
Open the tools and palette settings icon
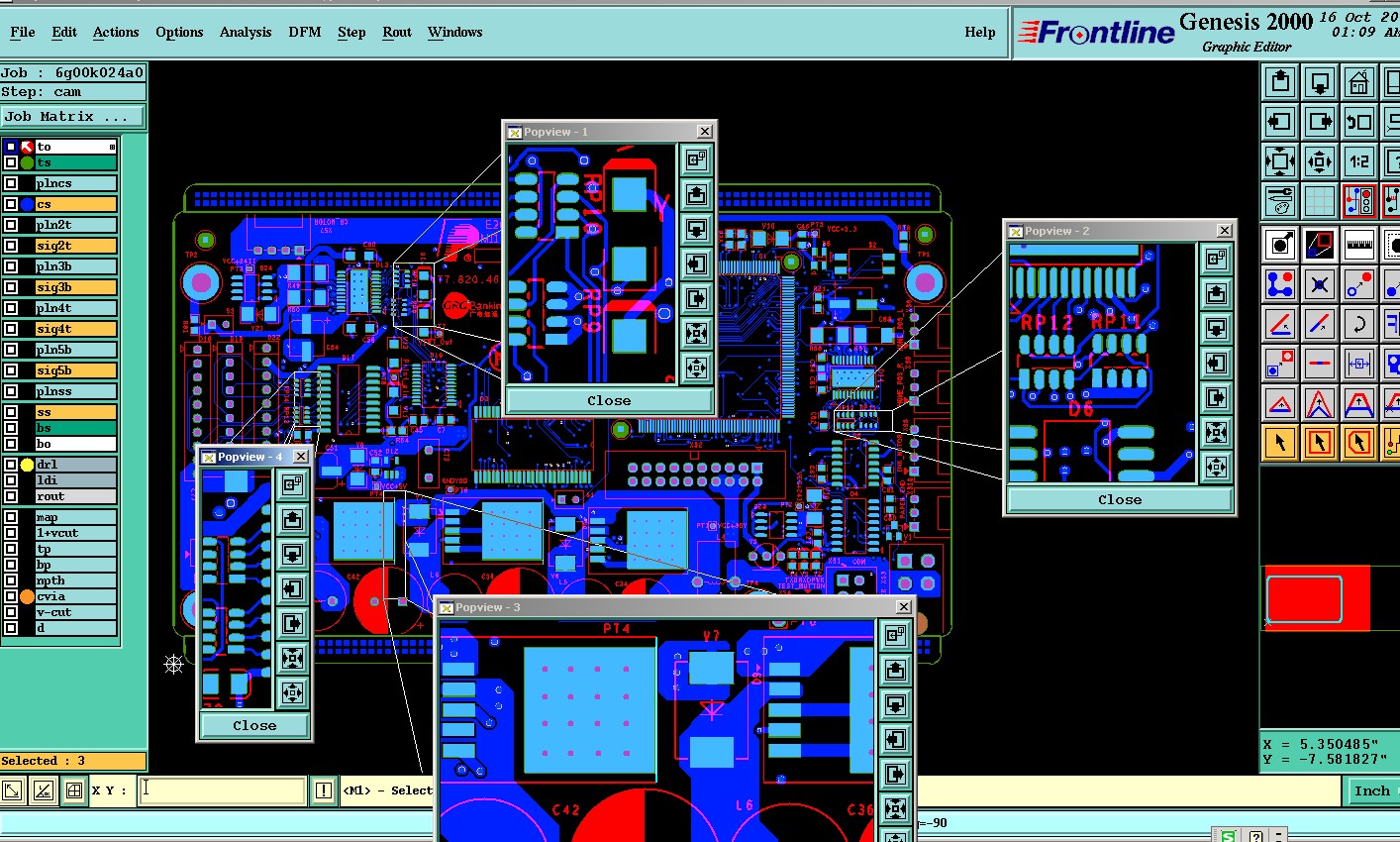(x=1280, y=201)
